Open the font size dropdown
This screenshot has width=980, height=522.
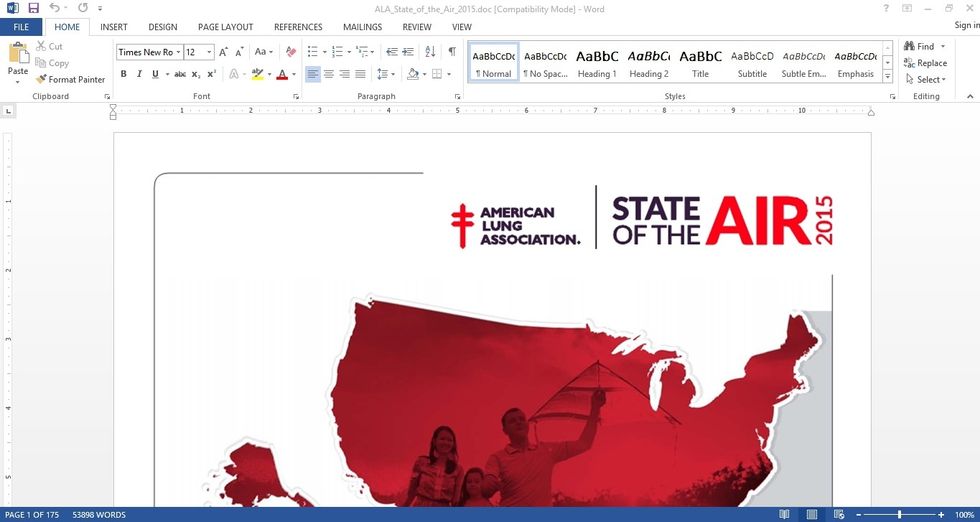click(x=209, y=52)
